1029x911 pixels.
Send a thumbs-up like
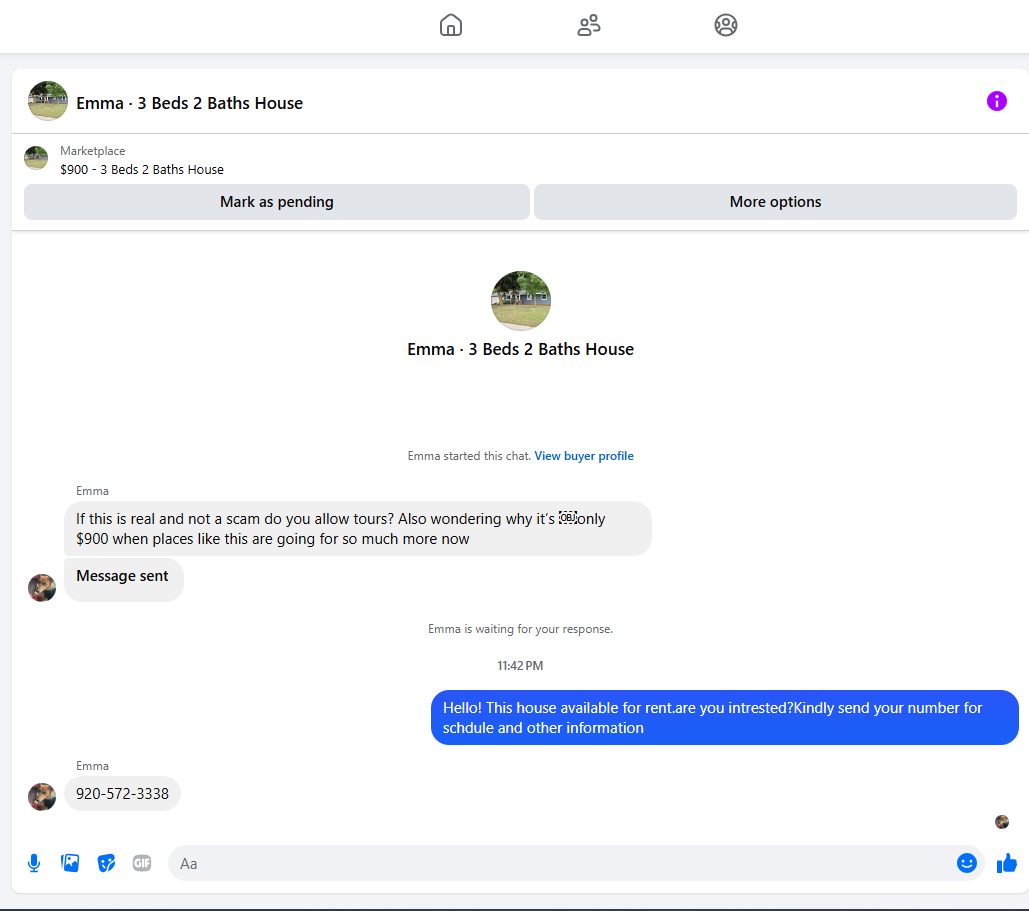[1007, 863]
